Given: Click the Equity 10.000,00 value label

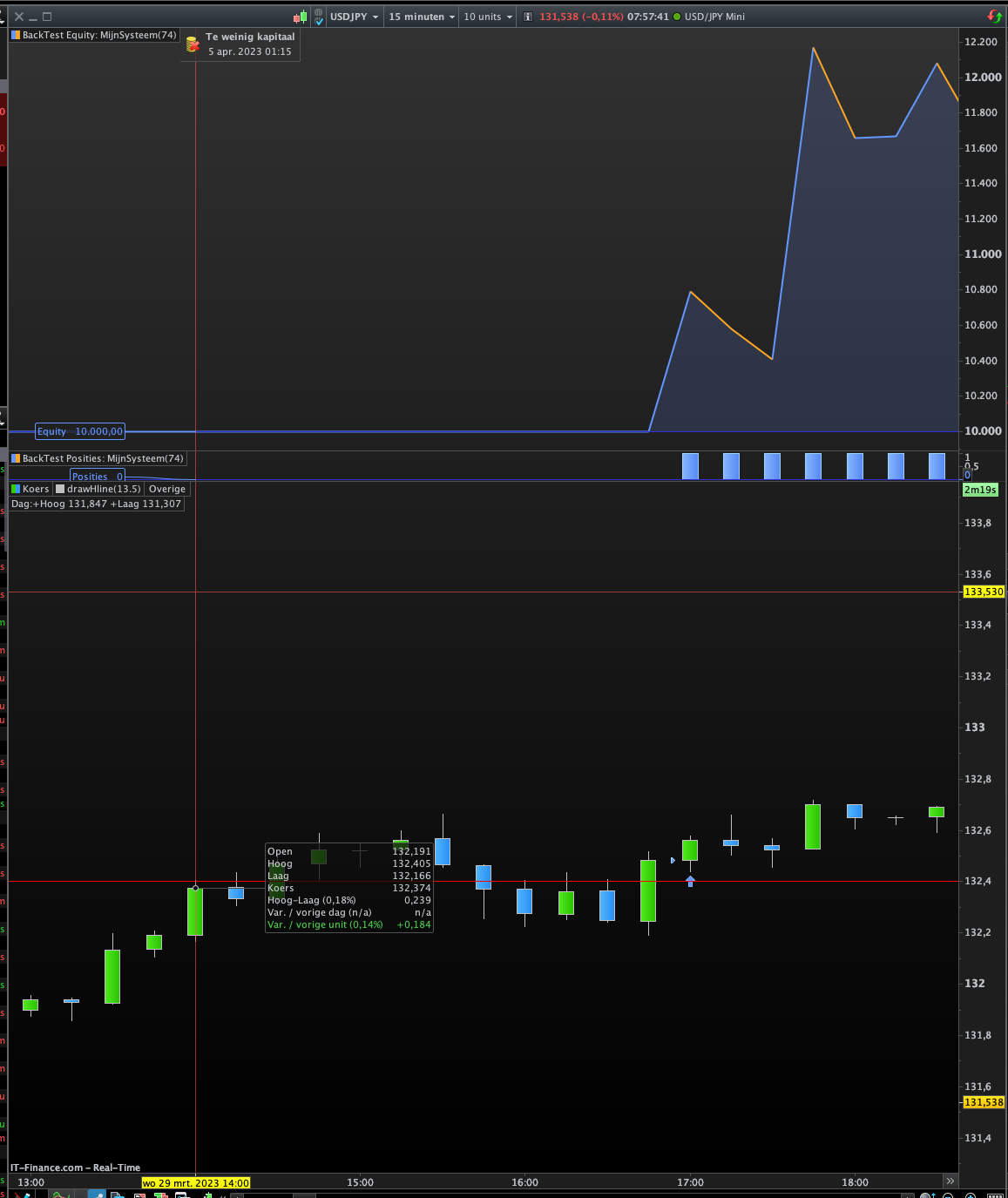Looking at the screenshot, I should pyautogui.click(x=80, y=431).
